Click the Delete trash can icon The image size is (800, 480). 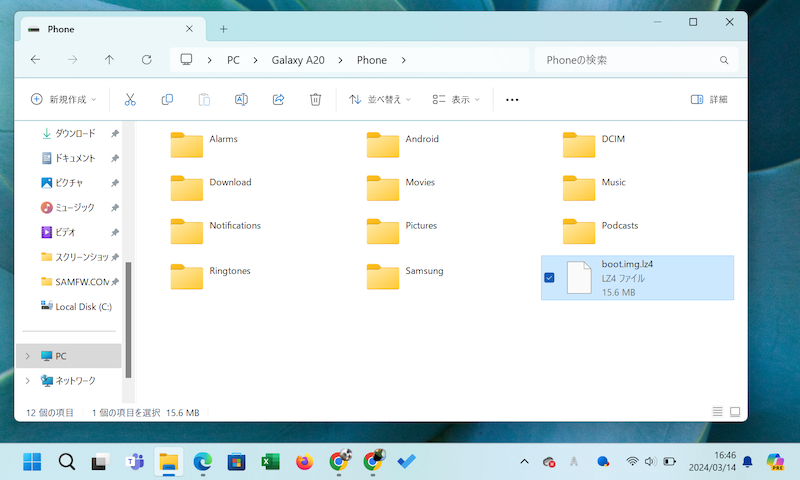316,100
